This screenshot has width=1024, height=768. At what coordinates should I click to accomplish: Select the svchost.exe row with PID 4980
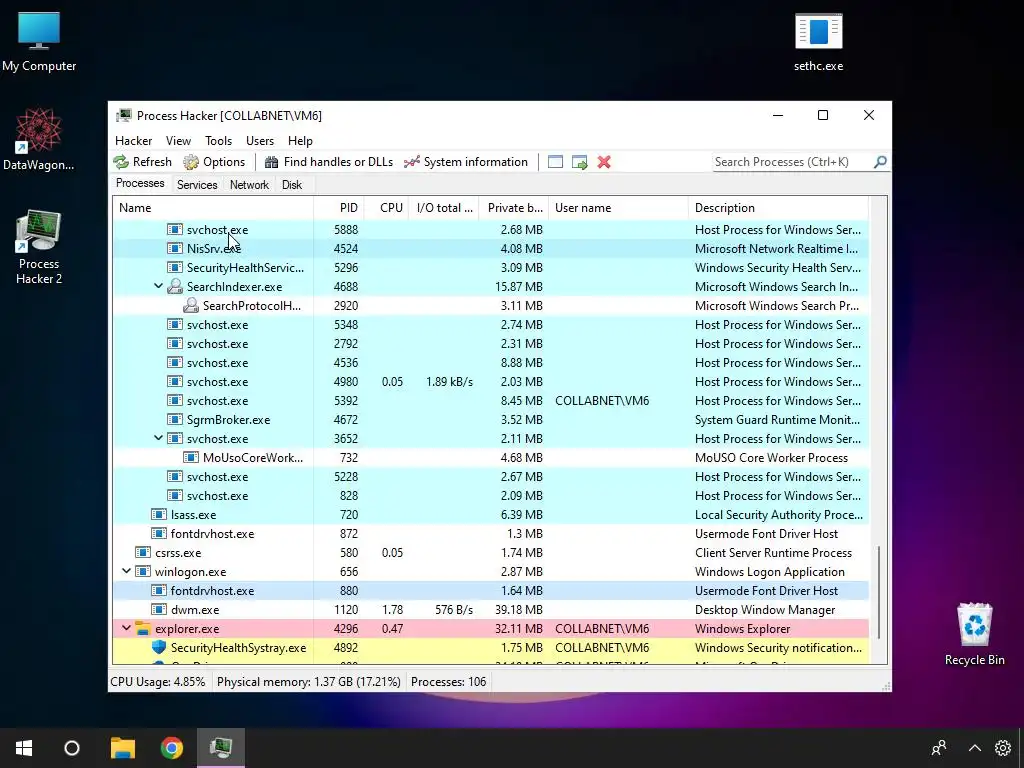491,381
